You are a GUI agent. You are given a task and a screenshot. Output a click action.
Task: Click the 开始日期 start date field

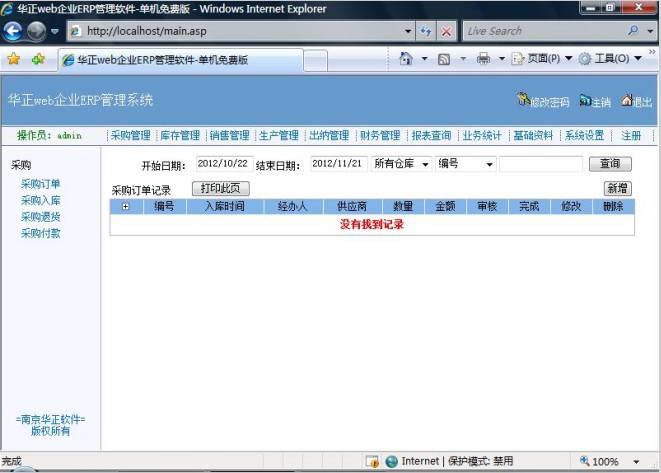click(x=222, y=164)
